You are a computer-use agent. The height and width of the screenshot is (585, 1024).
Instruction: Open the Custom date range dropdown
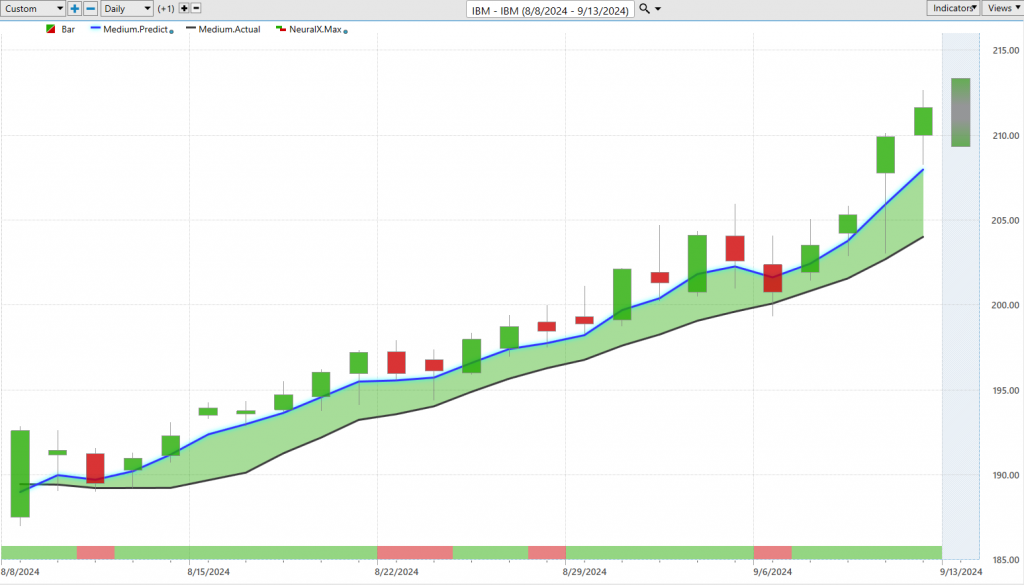[x=33, y=8]
